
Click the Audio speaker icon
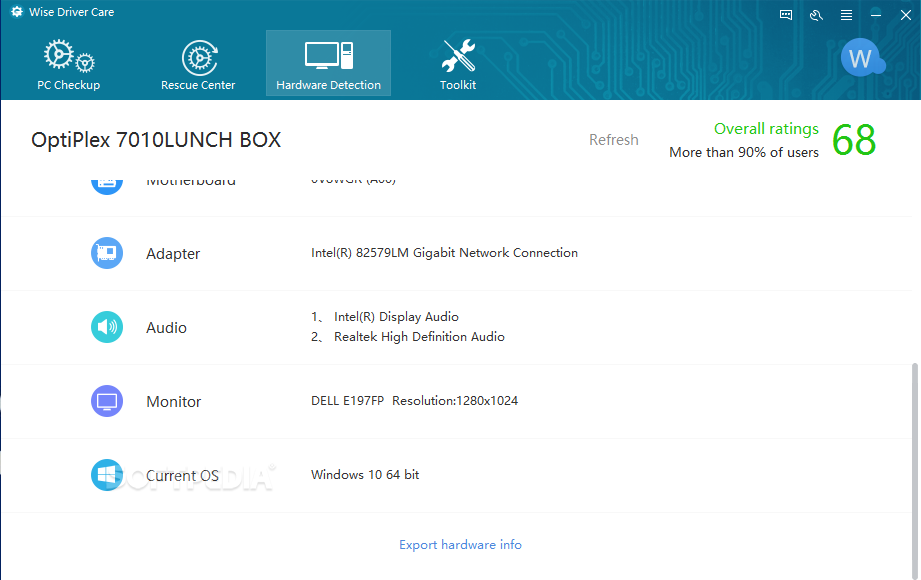107,327
